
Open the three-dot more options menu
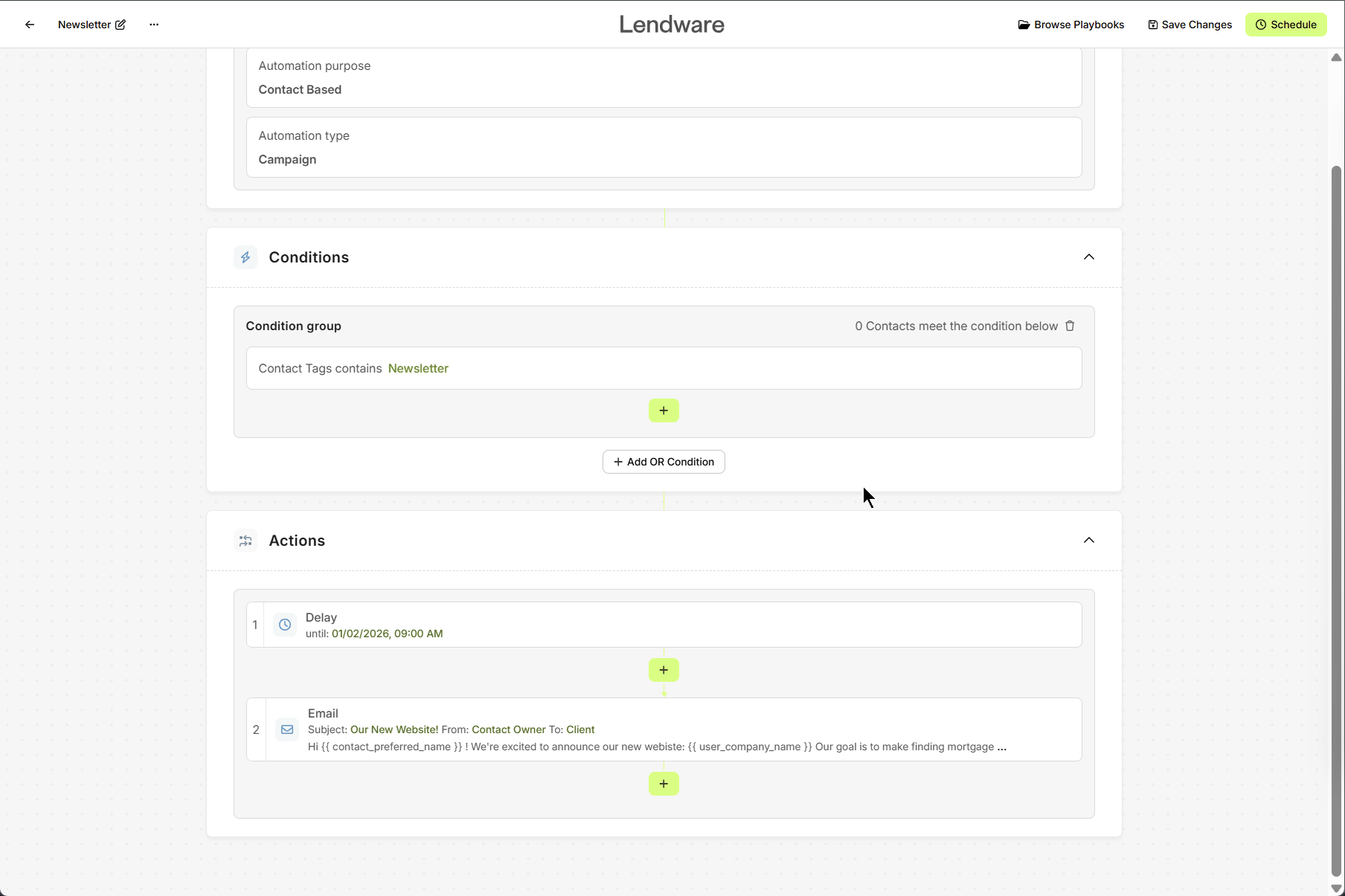154,25
